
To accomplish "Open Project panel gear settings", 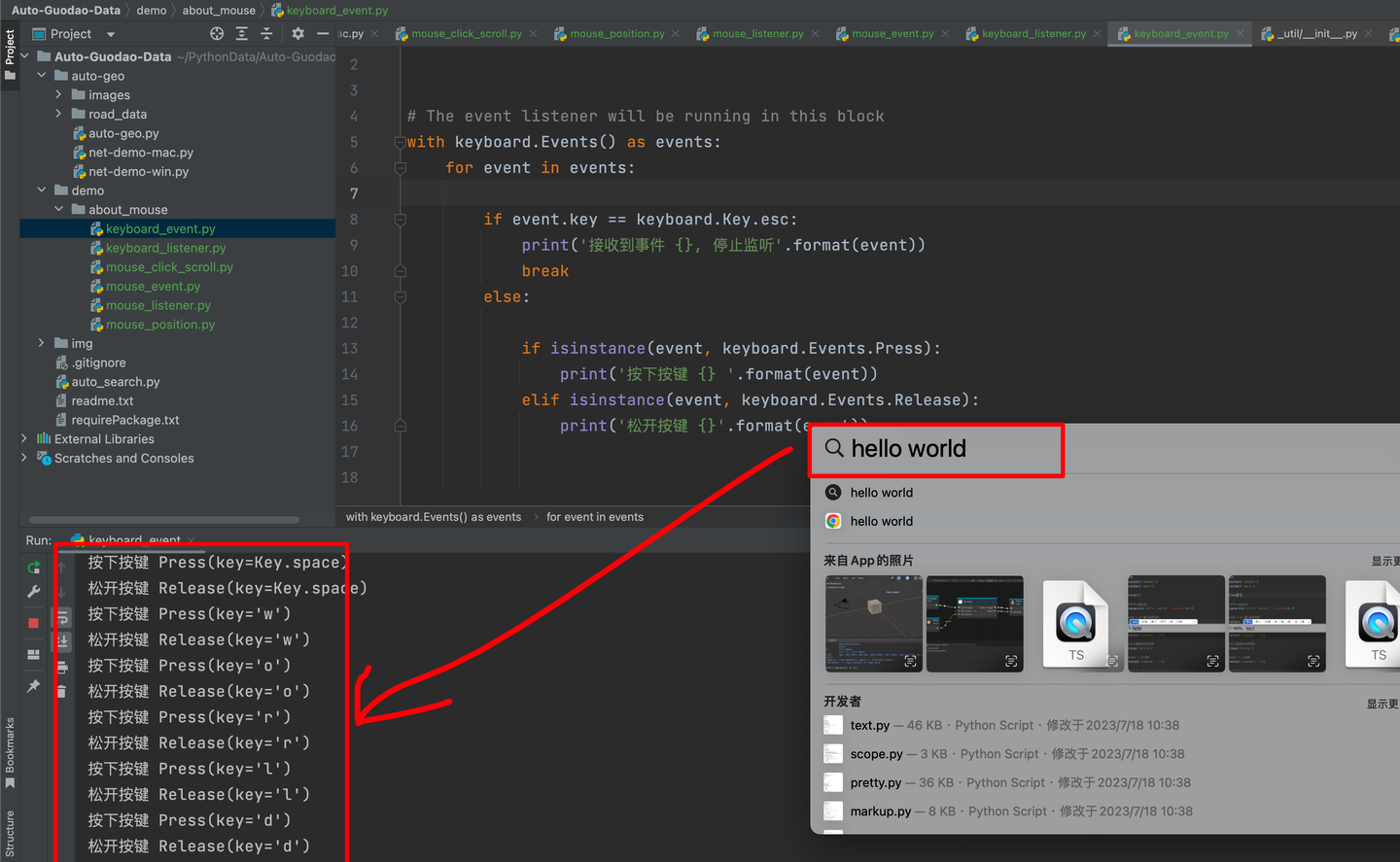I will coord(297,34).
